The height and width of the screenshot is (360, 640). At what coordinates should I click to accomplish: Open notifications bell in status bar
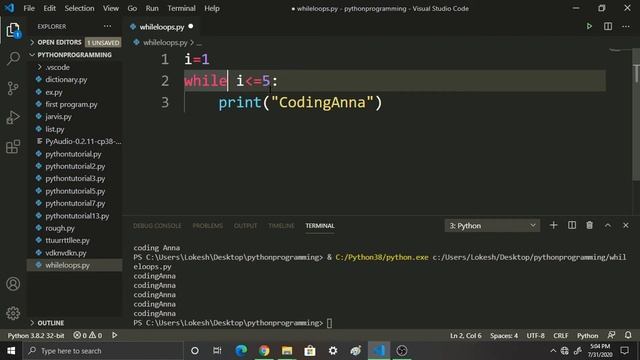[628, 335]
